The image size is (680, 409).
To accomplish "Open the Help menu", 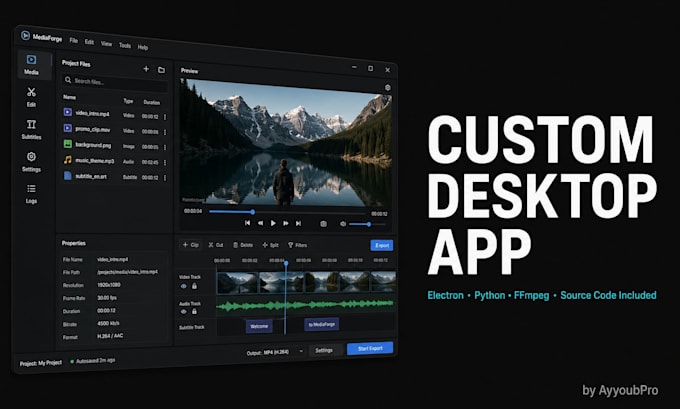I will [143, 47].
